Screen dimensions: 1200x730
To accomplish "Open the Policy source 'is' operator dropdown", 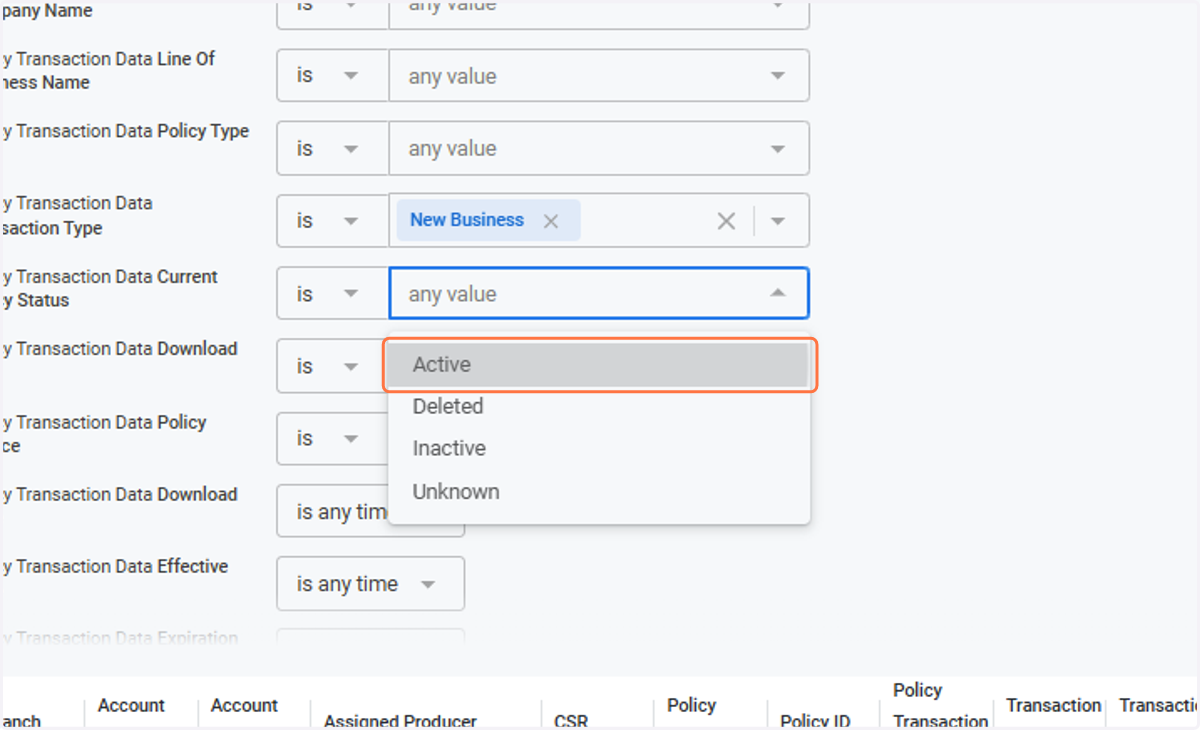I will (332, 438).
